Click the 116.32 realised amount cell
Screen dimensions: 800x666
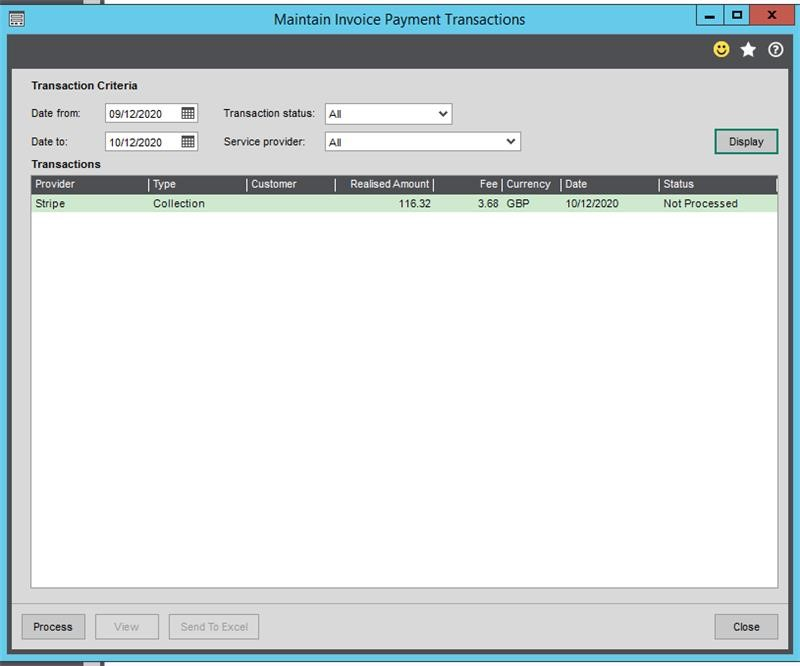click(414, 203)
